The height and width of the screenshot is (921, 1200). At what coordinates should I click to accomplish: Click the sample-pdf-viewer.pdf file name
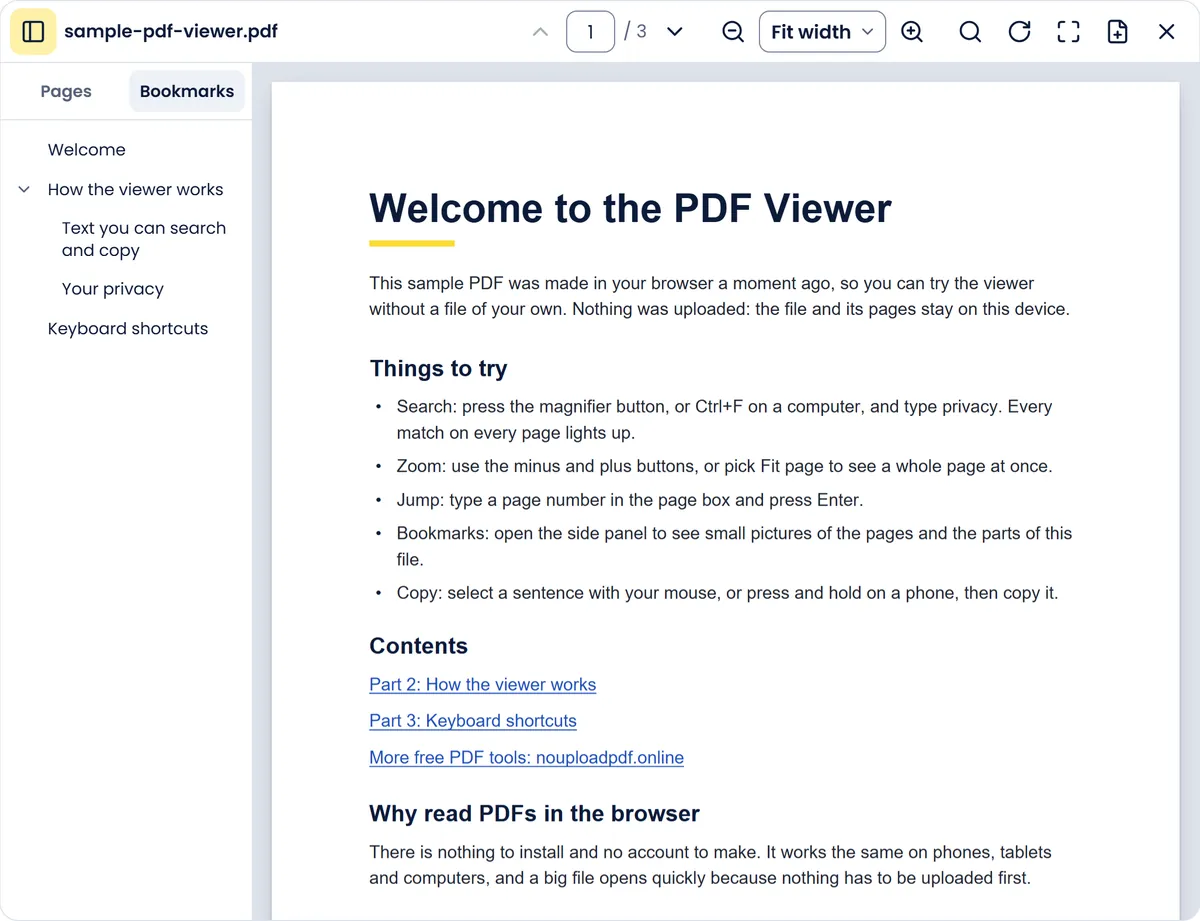click(x=171, y=32)
